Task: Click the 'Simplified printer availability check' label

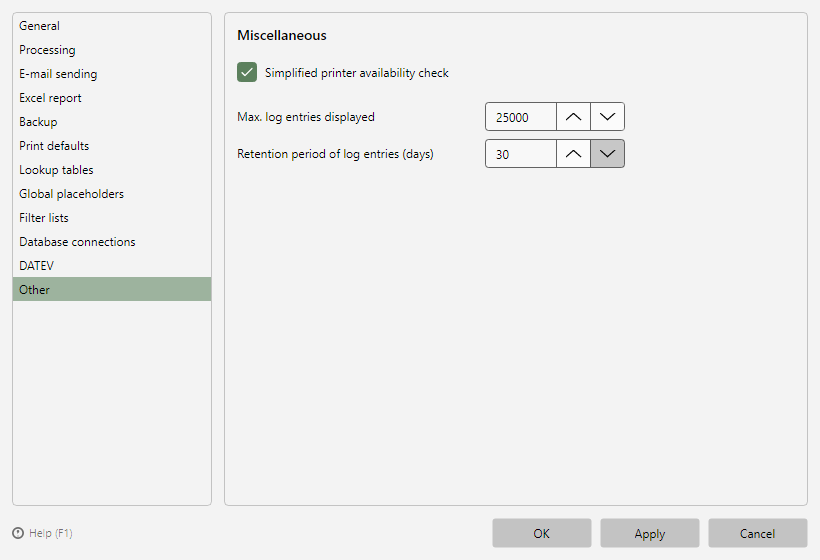Action: [357, 73]
